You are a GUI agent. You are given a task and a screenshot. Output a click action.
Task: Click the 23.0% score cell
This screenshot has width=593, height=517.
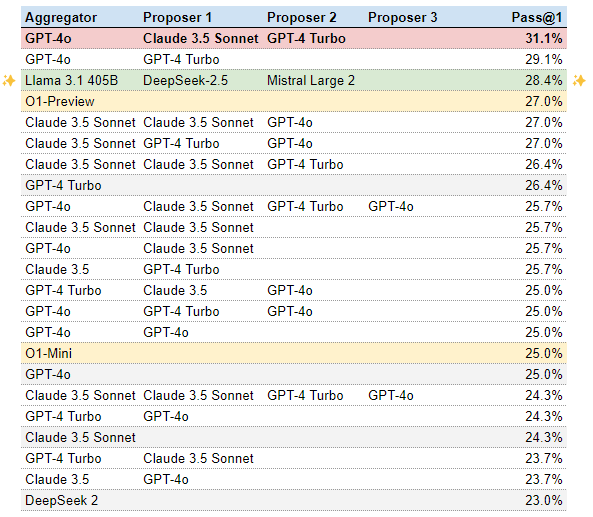coord(543,500)
